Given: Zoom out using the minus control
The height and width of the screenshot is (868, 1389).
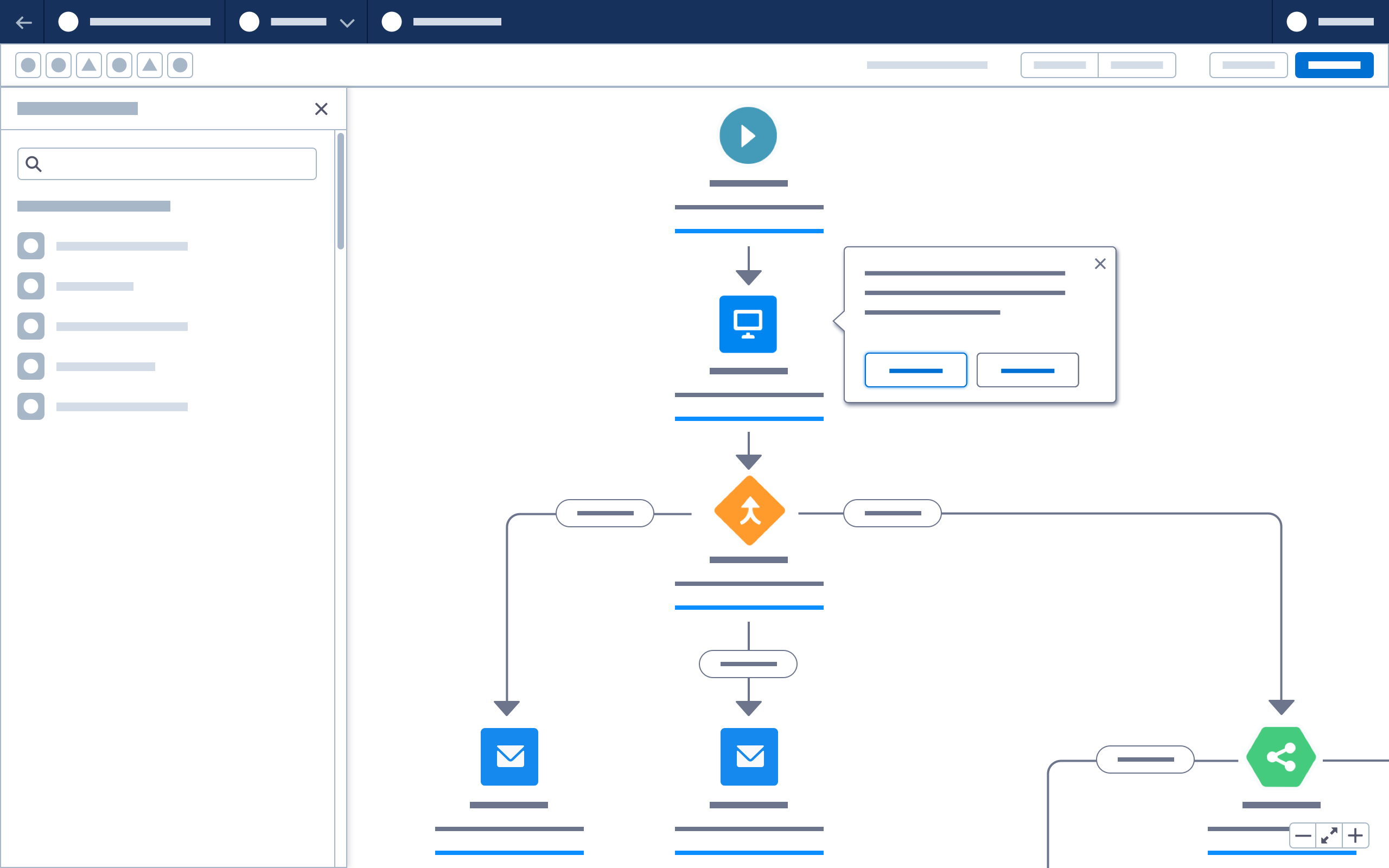Looking at the screenshot, I should (x=1303, y=835).
